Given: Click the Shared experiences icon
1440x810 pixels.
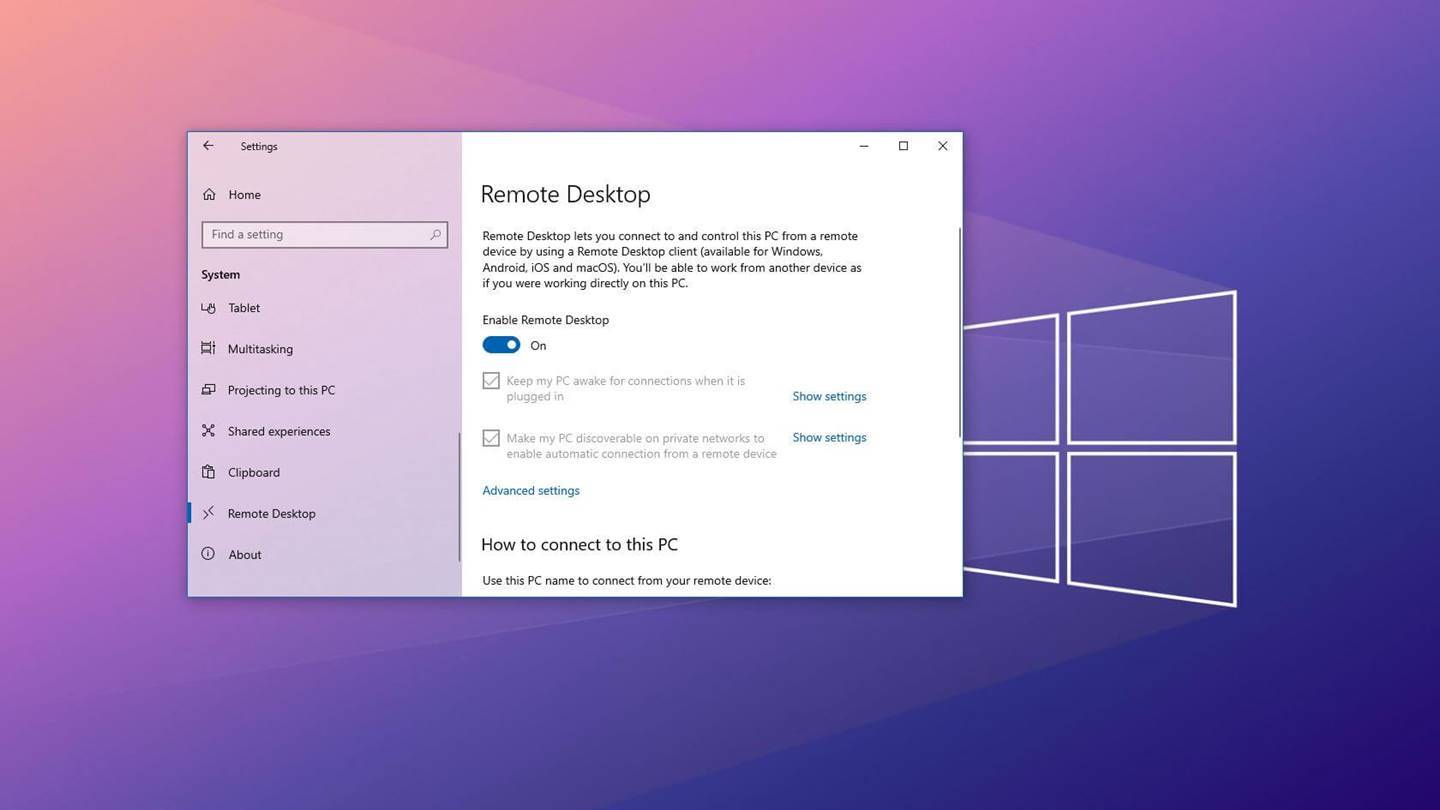Looking at the screenshot, I should point(208,431).
